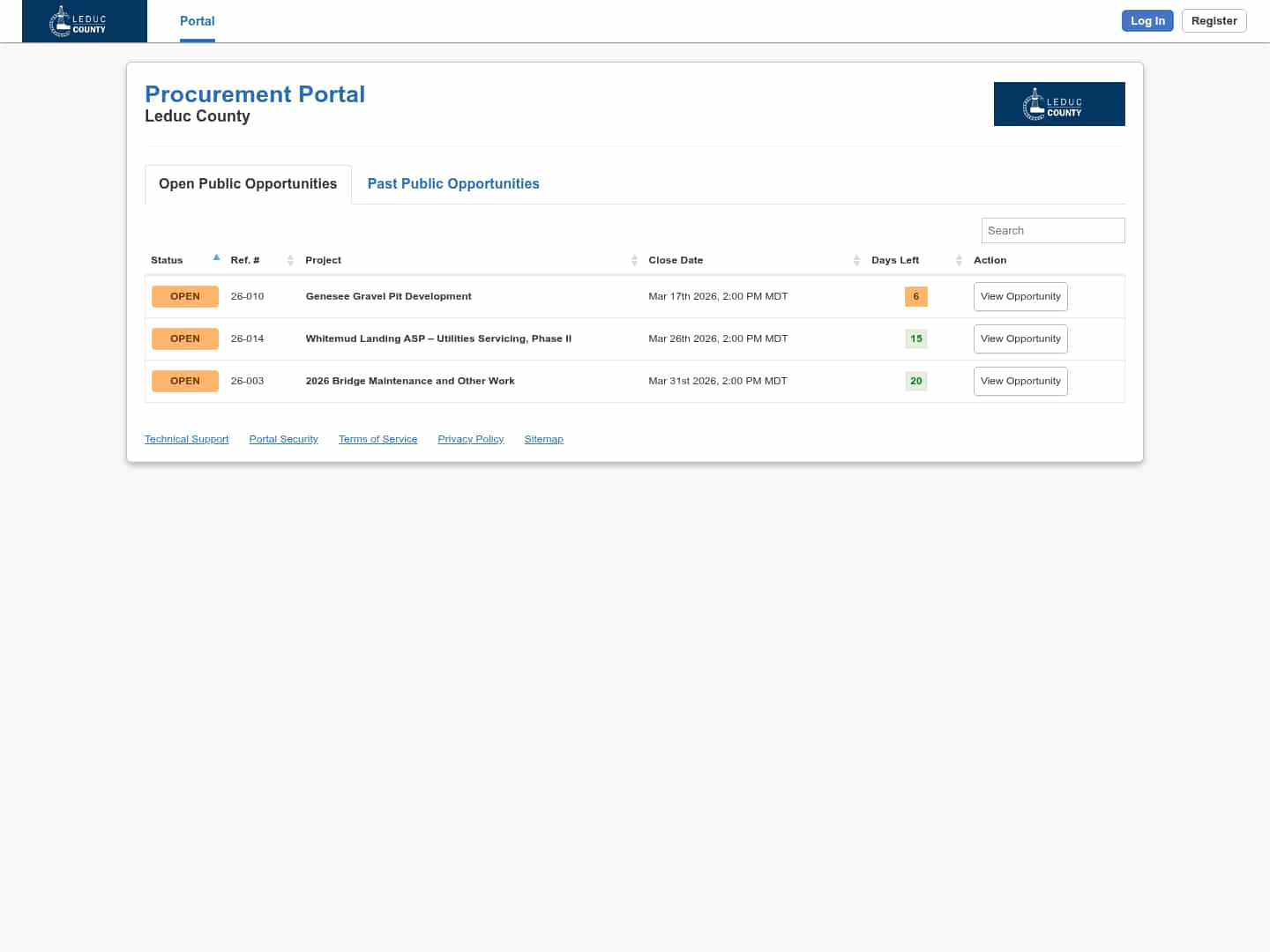Open the Portal navigation item

(197, 20)
